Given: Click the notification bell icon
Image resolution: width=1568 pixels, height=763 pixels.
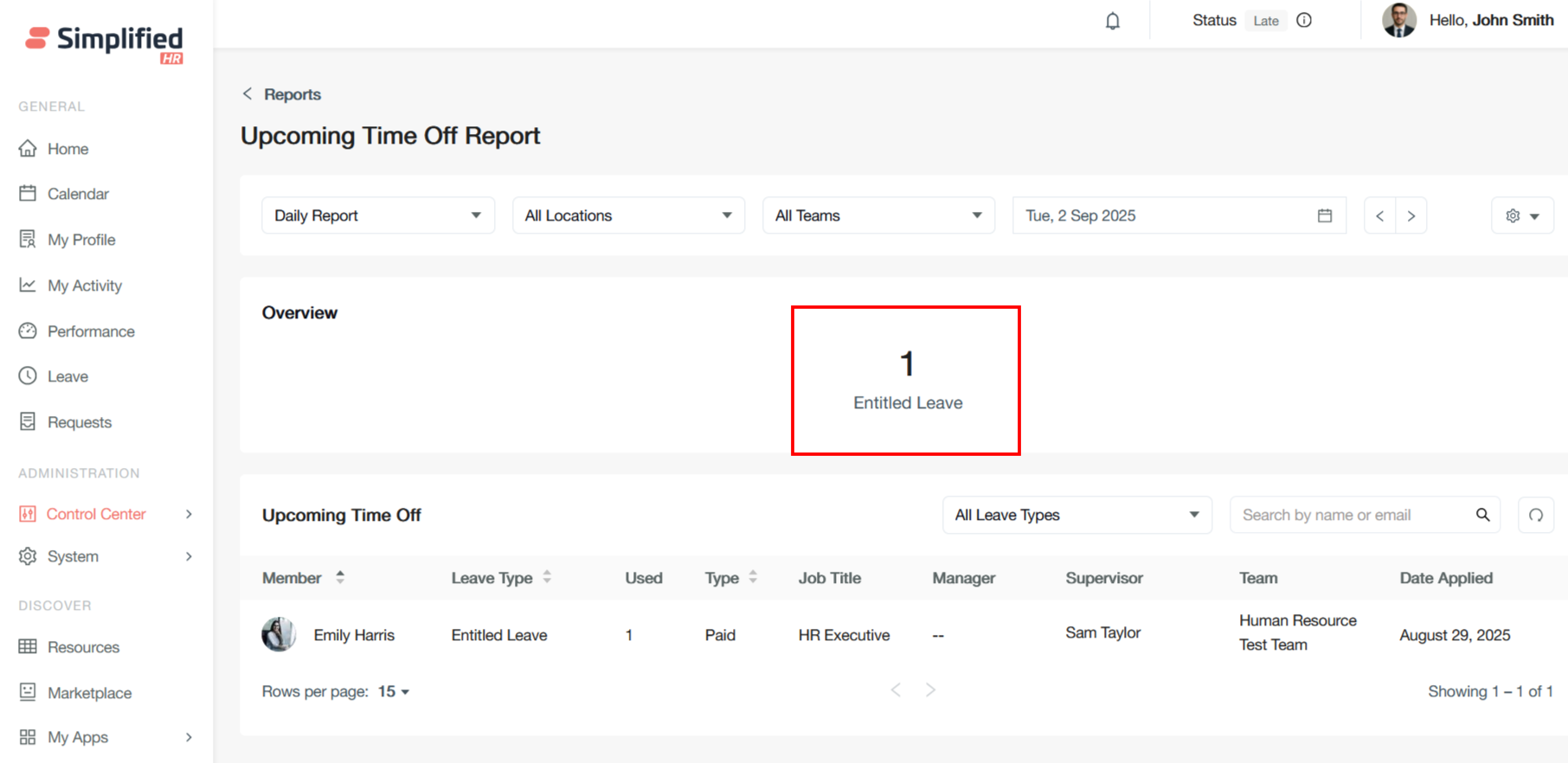Looking at the screenshot, I should [x=1113, y=21].
